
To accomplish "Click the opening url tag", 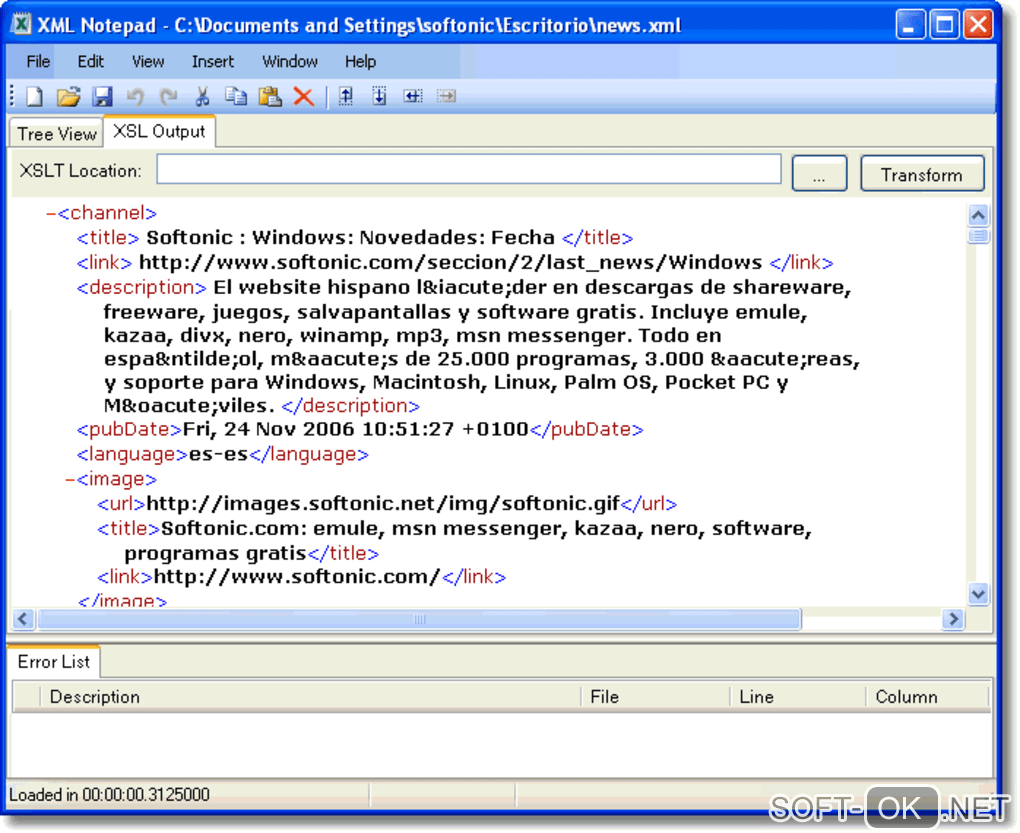I will pyautogui.click(x=121, y=504).
